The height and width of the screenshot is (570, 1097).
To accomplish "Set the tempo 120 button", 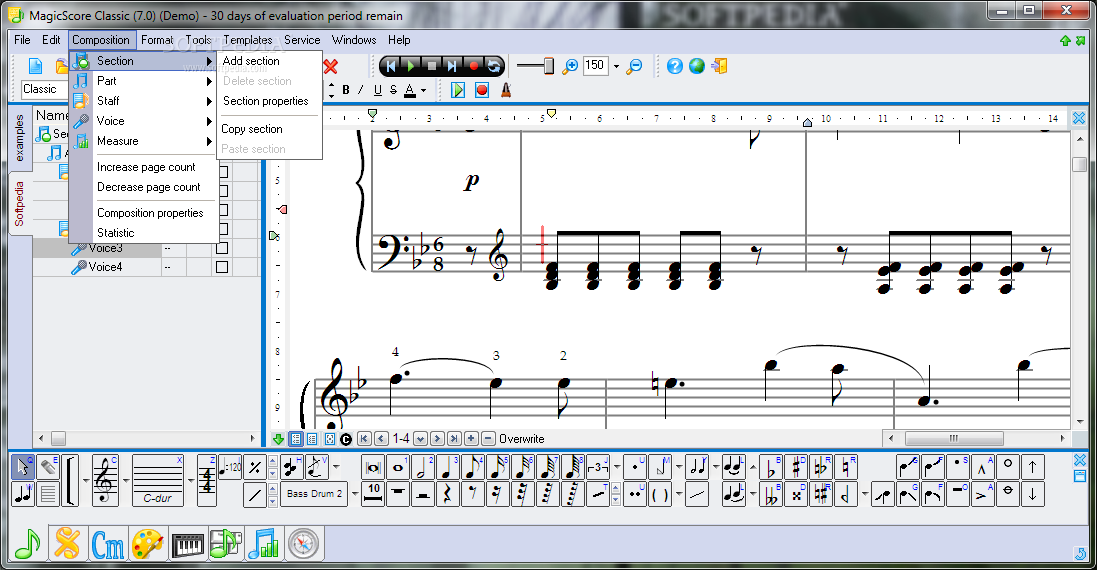I will pos(230,467).
